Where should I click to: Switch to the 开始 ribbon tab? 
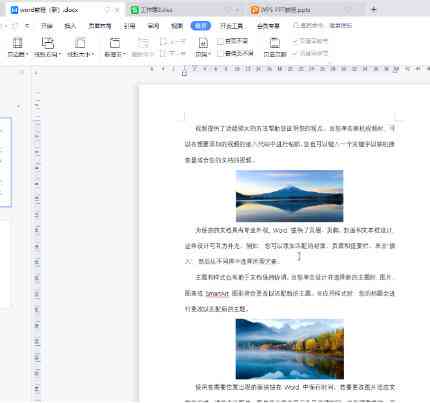click(47, 26)
